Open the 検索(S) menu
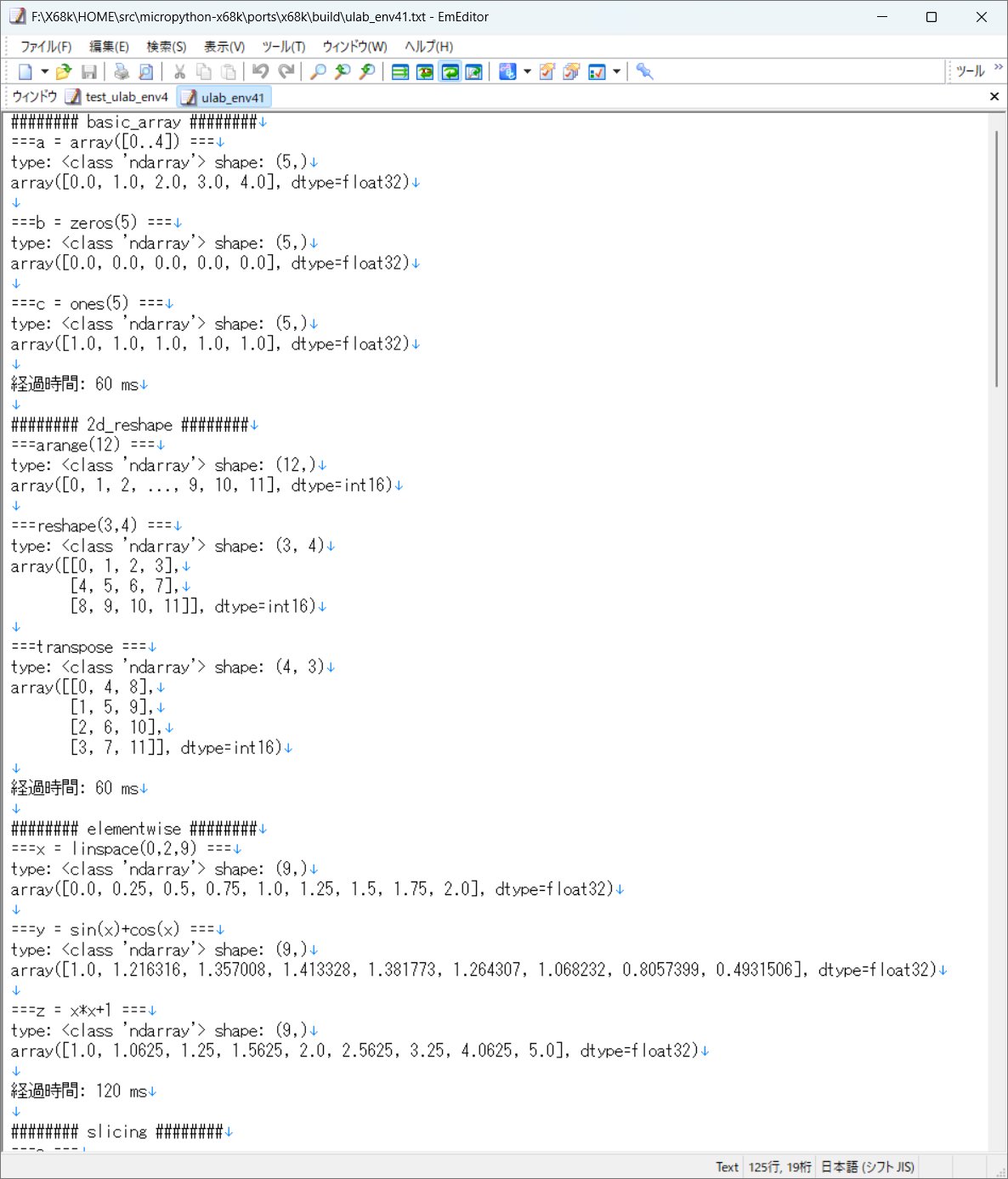The width and height of the screenshot is (1008, 1179). point(167,47)
